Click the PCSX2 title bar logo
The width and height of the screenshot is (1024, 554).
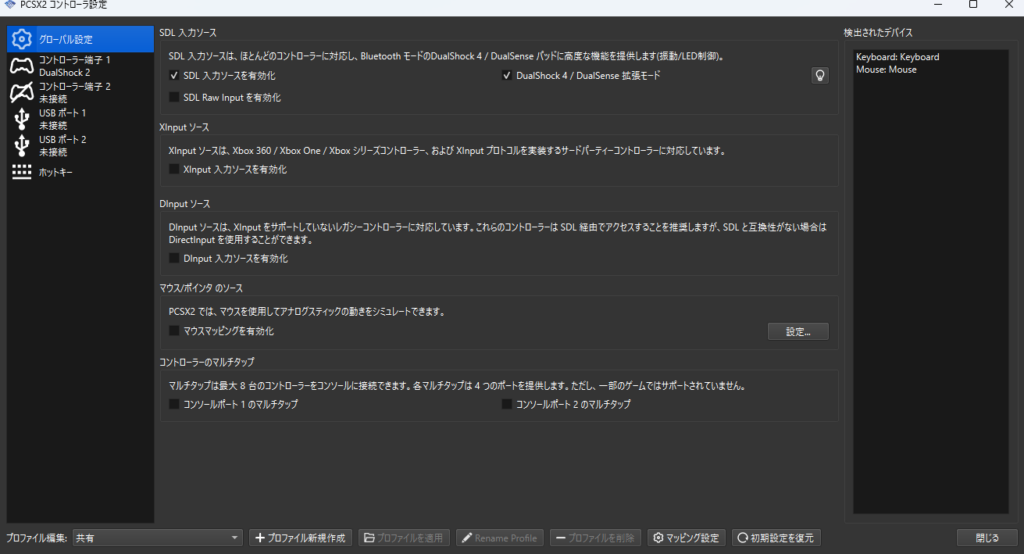click(10, 5)
